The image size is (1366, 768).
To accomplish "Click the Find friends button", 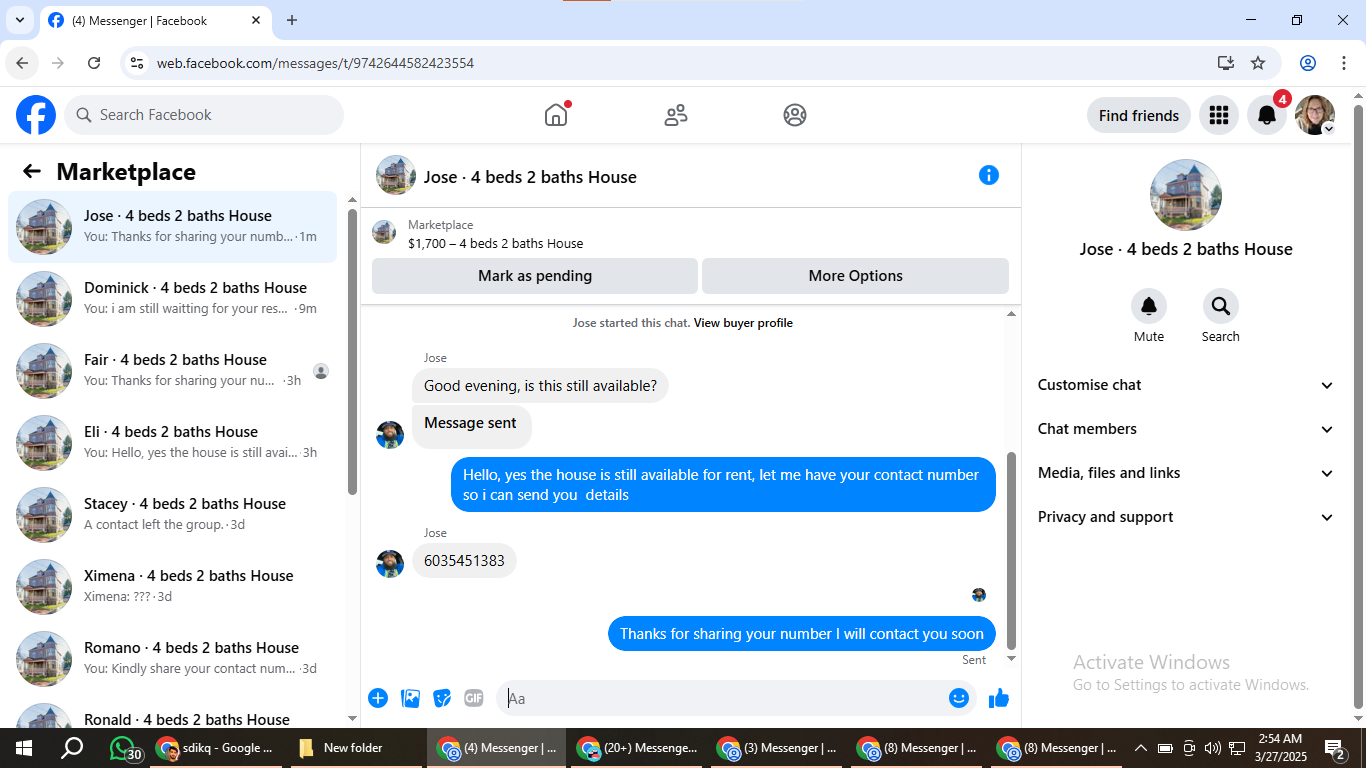I will 1138,115.
